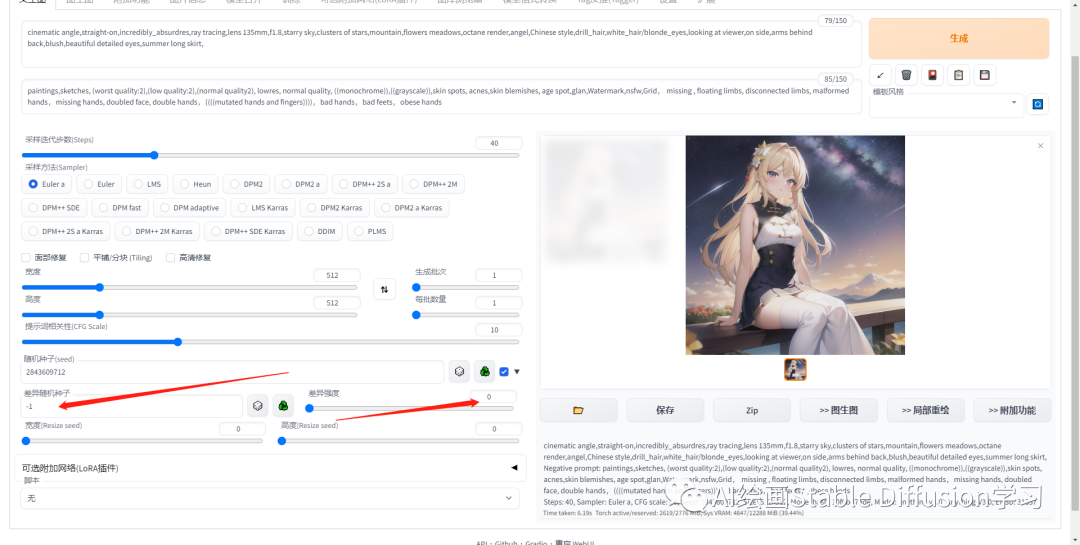Click the read last generation parameters arrow icon

tap(880, 74)
